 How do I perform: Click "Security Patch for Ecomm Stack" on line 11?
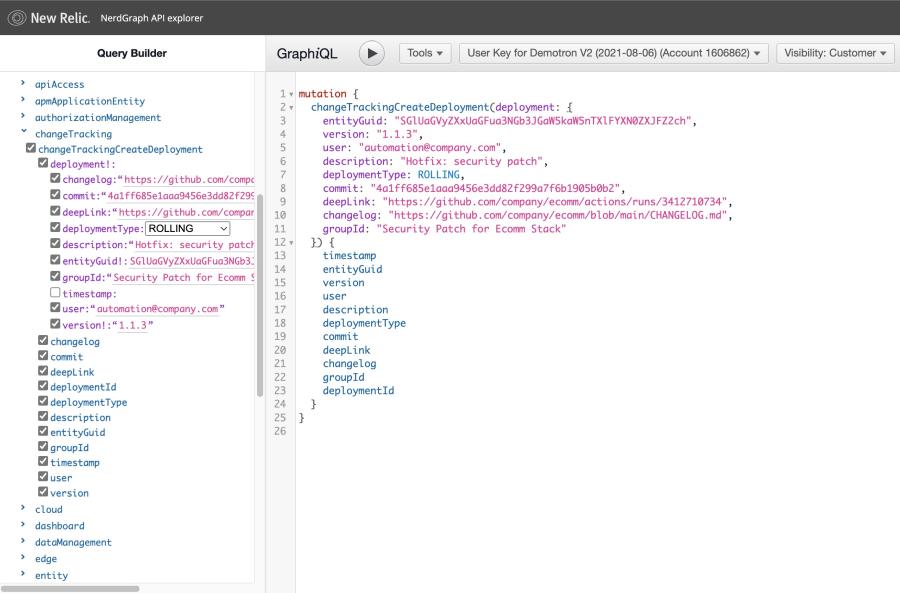coord(471,228)
